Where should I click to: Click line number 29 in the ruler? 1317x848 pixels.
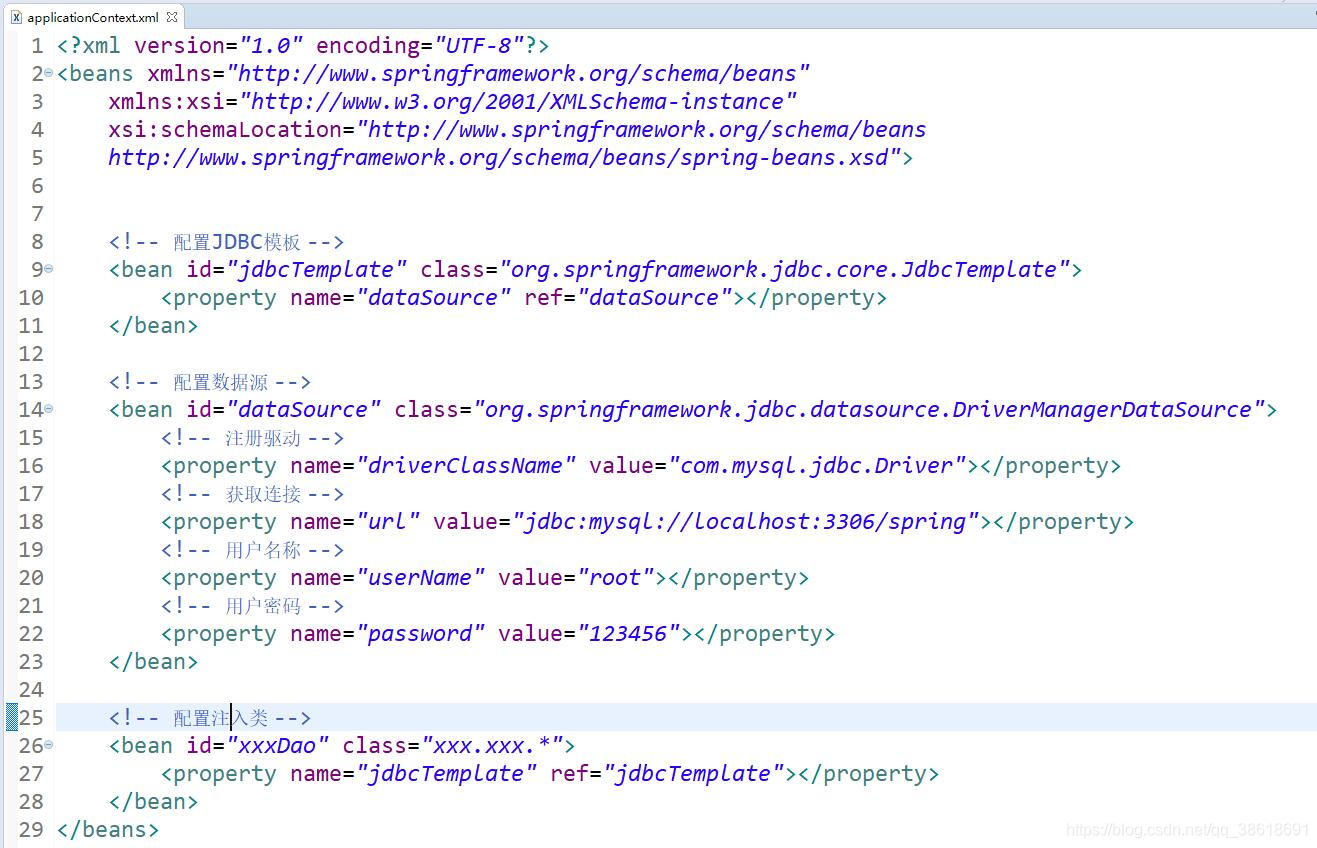(31, 830)
